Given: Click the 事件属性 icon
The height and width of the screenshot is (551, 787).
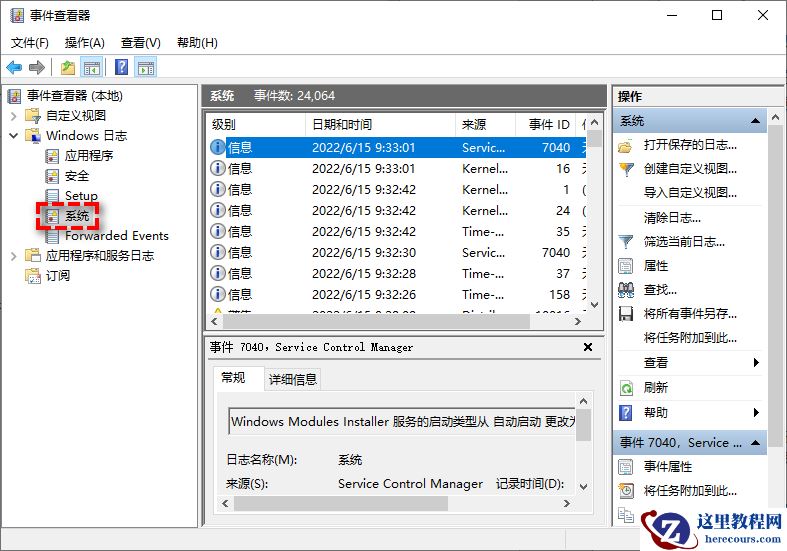Looking at the screenshot, I should point(626,467).
